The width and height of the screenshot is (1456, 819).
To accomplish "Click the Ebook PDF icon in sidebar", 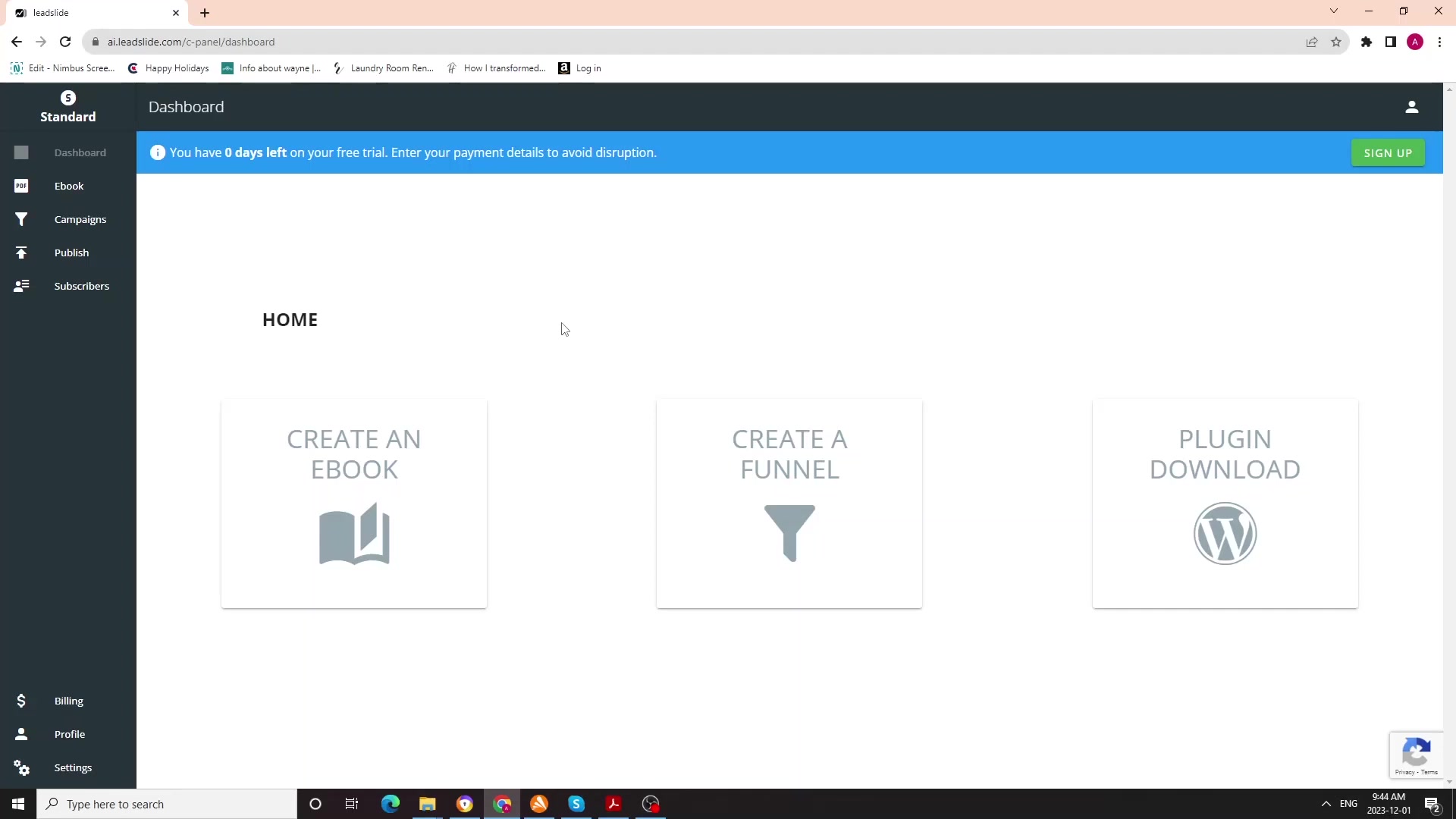I will pos(21,186).
